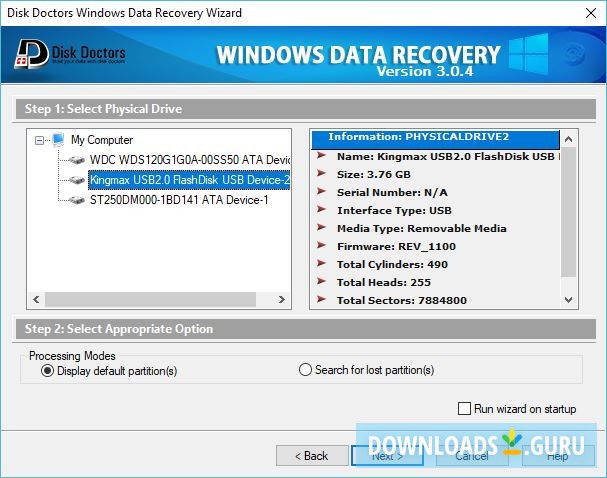The image size is (607, 478).
Task: Close the Data Recovery Wizard window
Action: [x=591, y=13]
